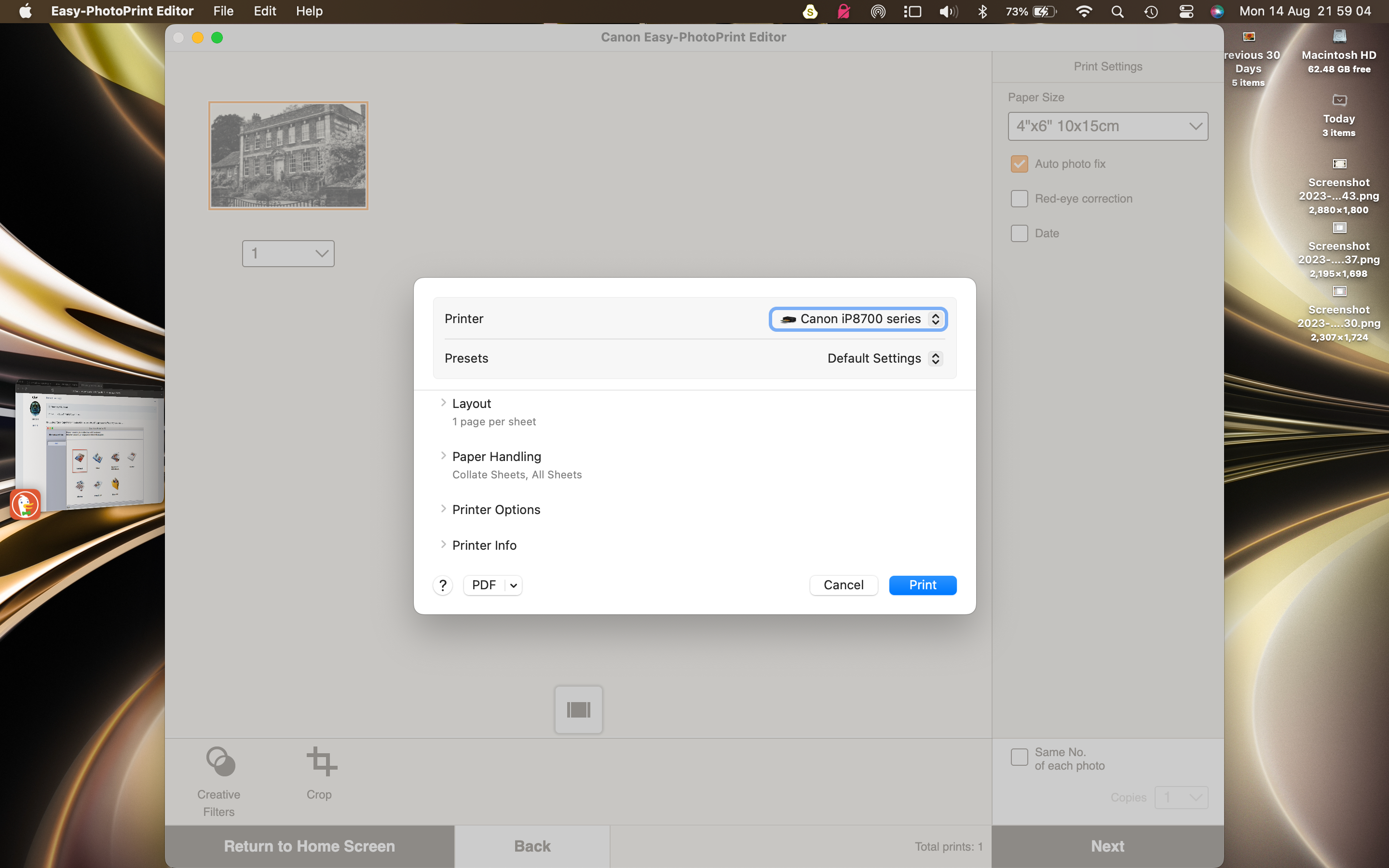Expand the Paper Handling section
1389x868 pixels.
(x=443, y=456)
